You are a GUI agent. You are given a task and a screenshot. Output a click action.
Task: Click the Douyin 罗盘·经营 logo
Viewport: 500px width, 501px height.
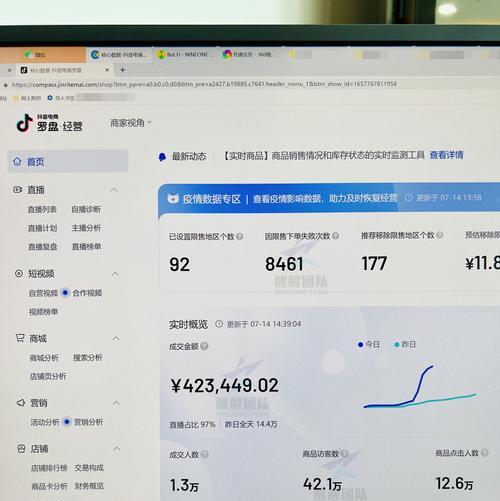click(49, 123)
